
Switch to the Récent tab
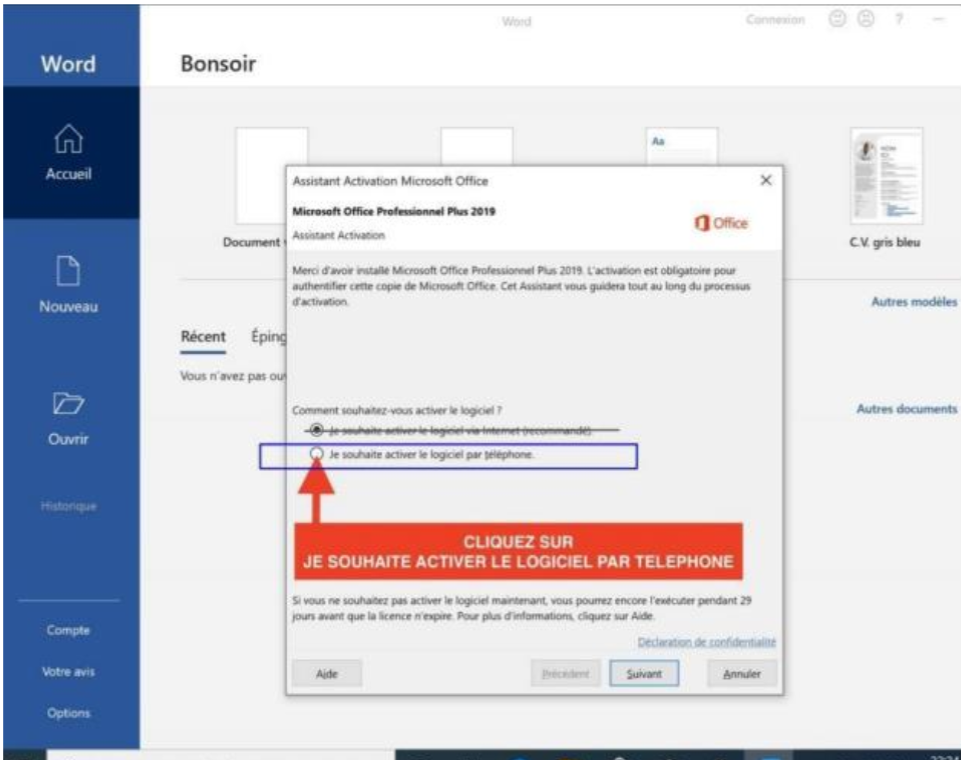[x=203, y=336]
